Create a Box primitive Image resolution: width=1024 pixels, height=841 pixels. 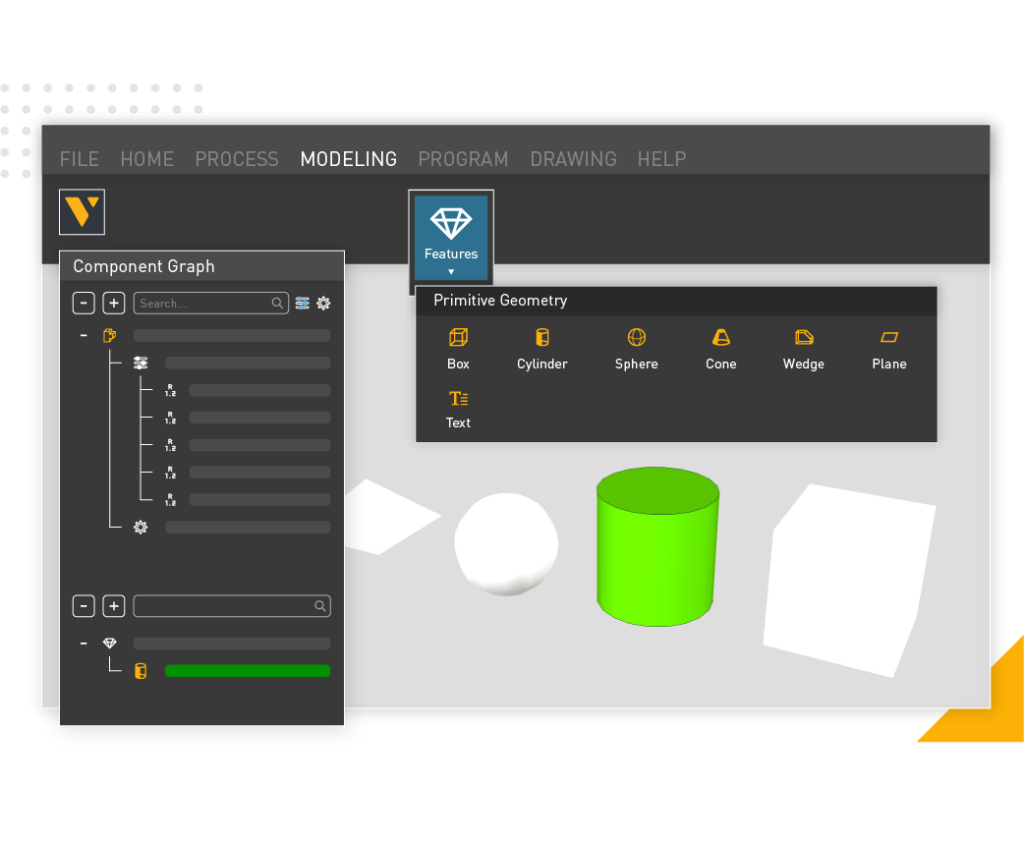click(458, 349)
